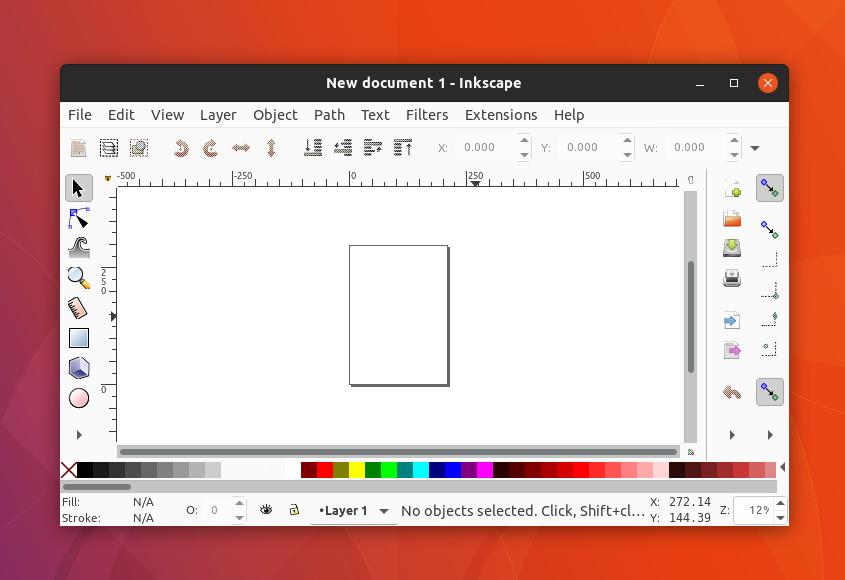The width and height of the screenshot is (845, 580).
Task: Pick the cyan palette swatch
Action: (x=421, y=470)
